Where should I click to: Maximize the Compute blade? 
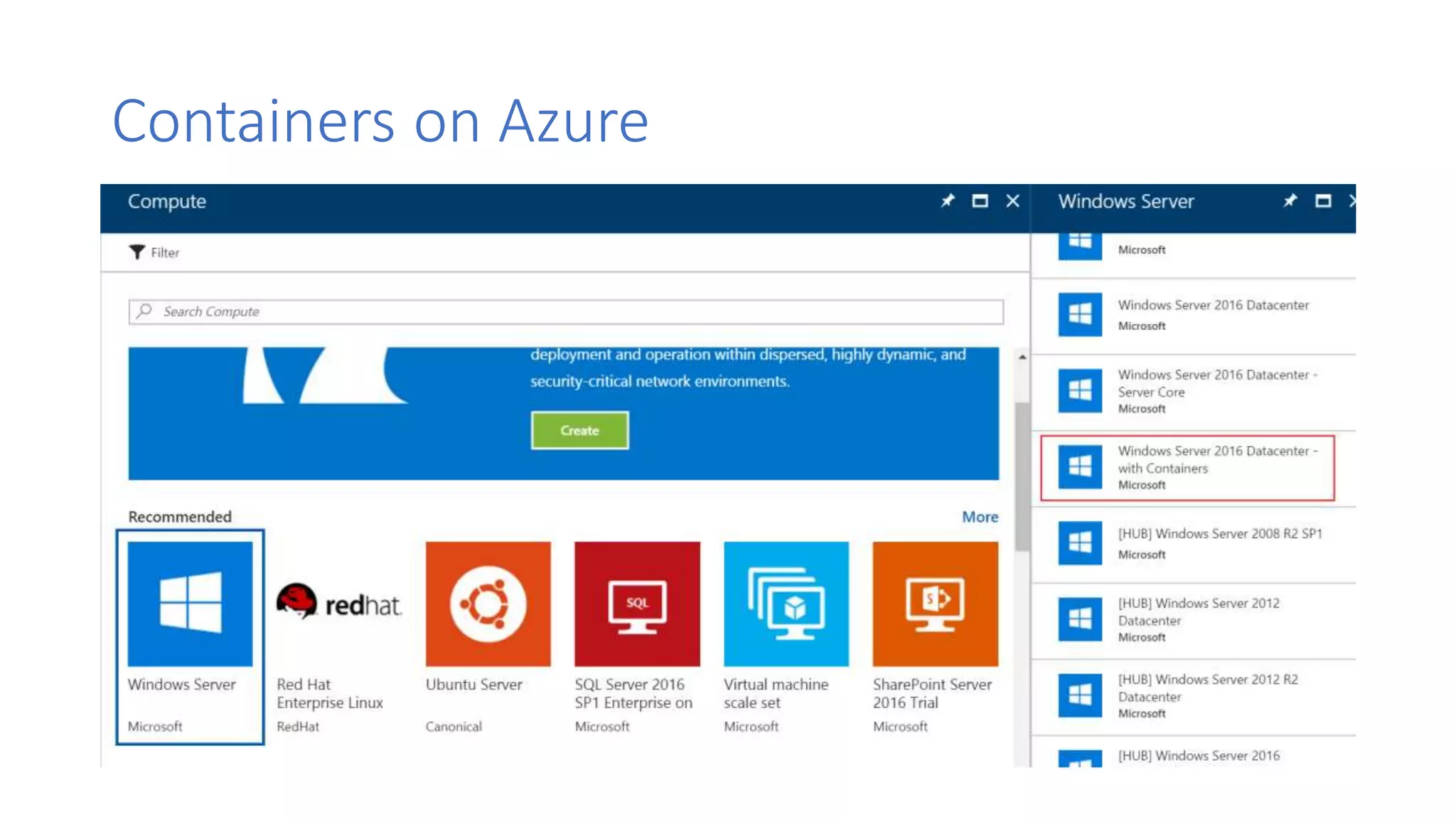(x=980, y=201)
